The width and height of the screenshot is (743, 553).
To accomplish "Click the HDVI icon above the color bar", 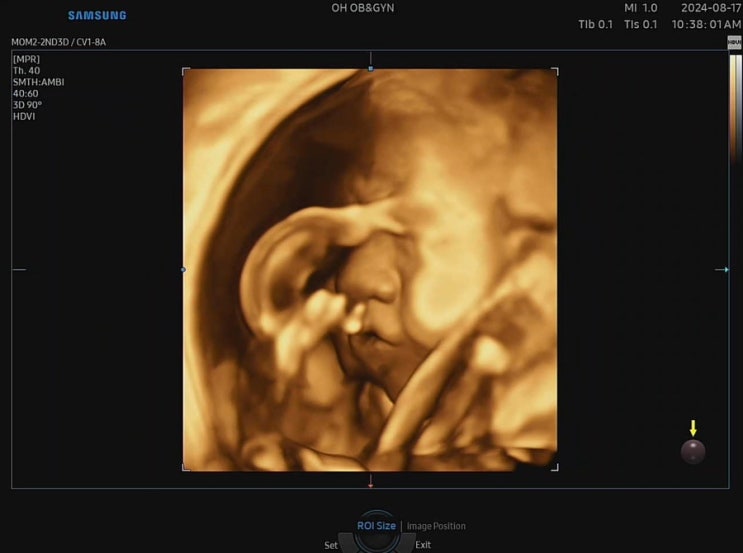I will 734,43.
